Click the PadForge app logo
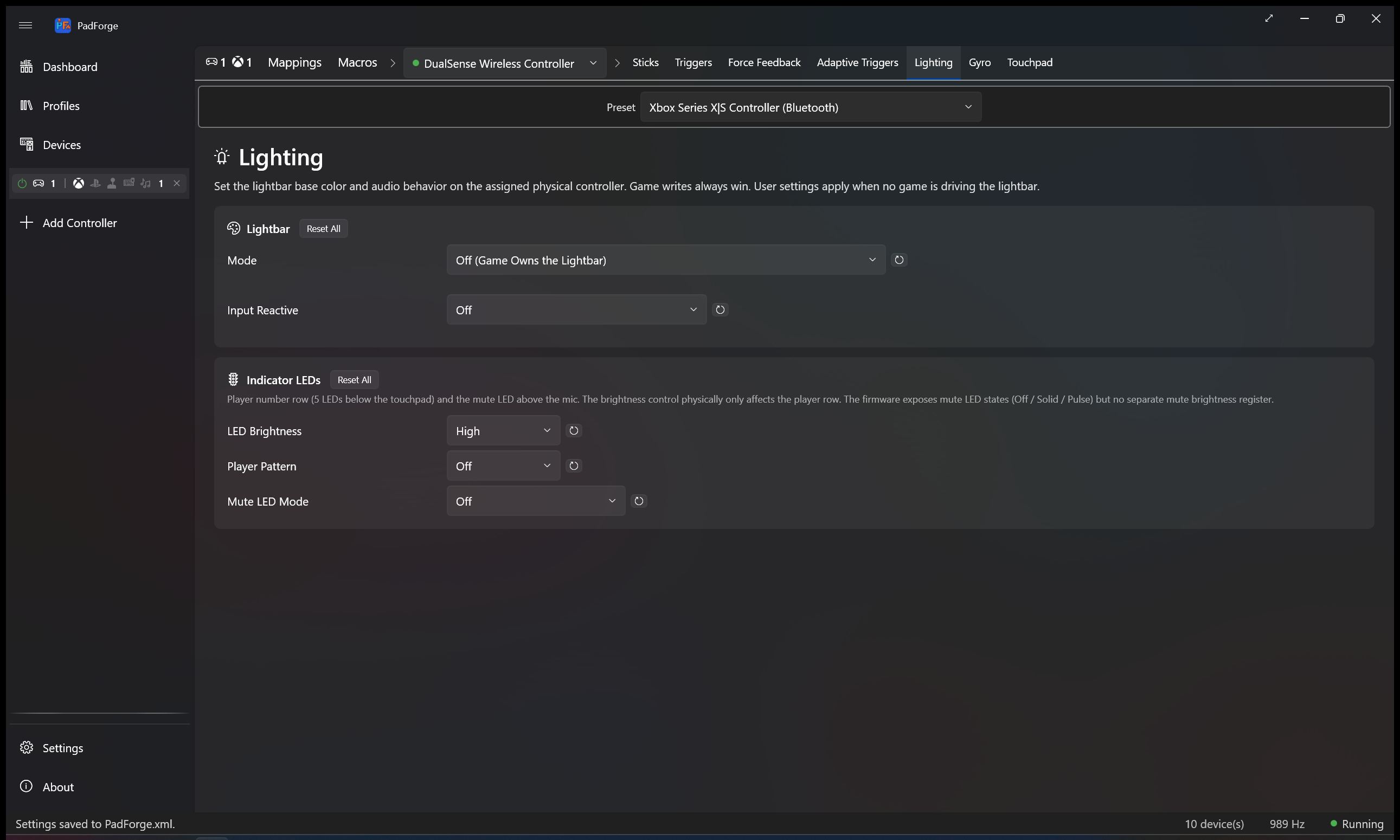The image size is (1400, 840). click(x=62, y=25)
